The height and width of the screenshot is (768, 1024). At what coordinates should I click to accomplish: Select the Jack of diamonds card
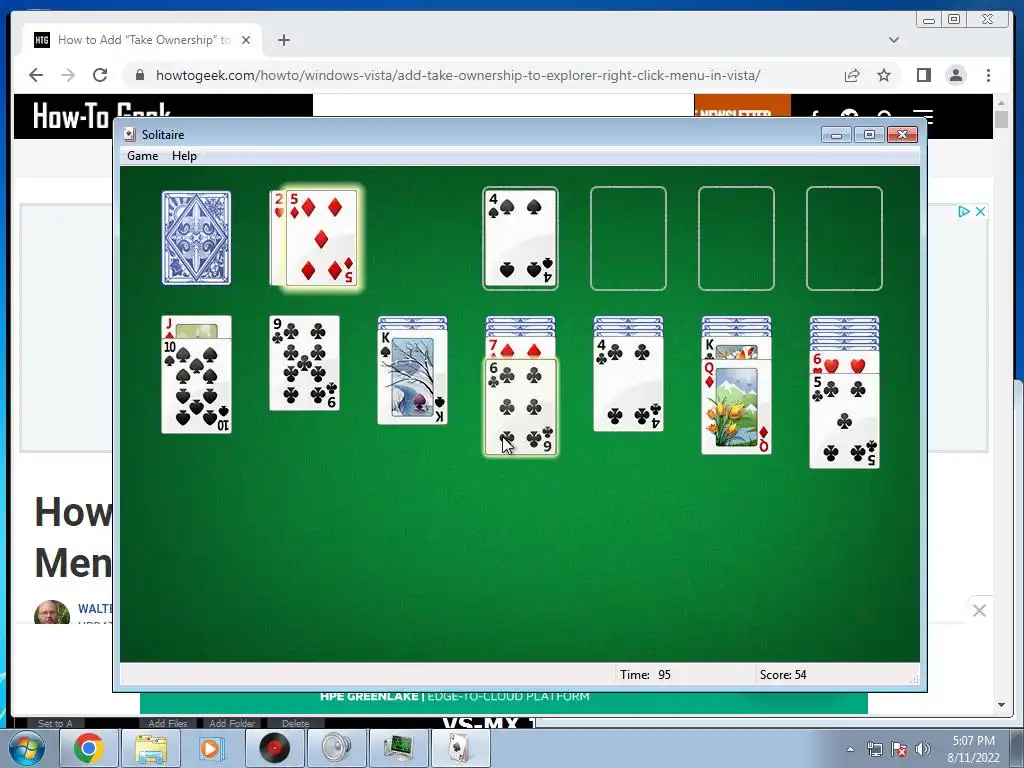pos(197,327)
